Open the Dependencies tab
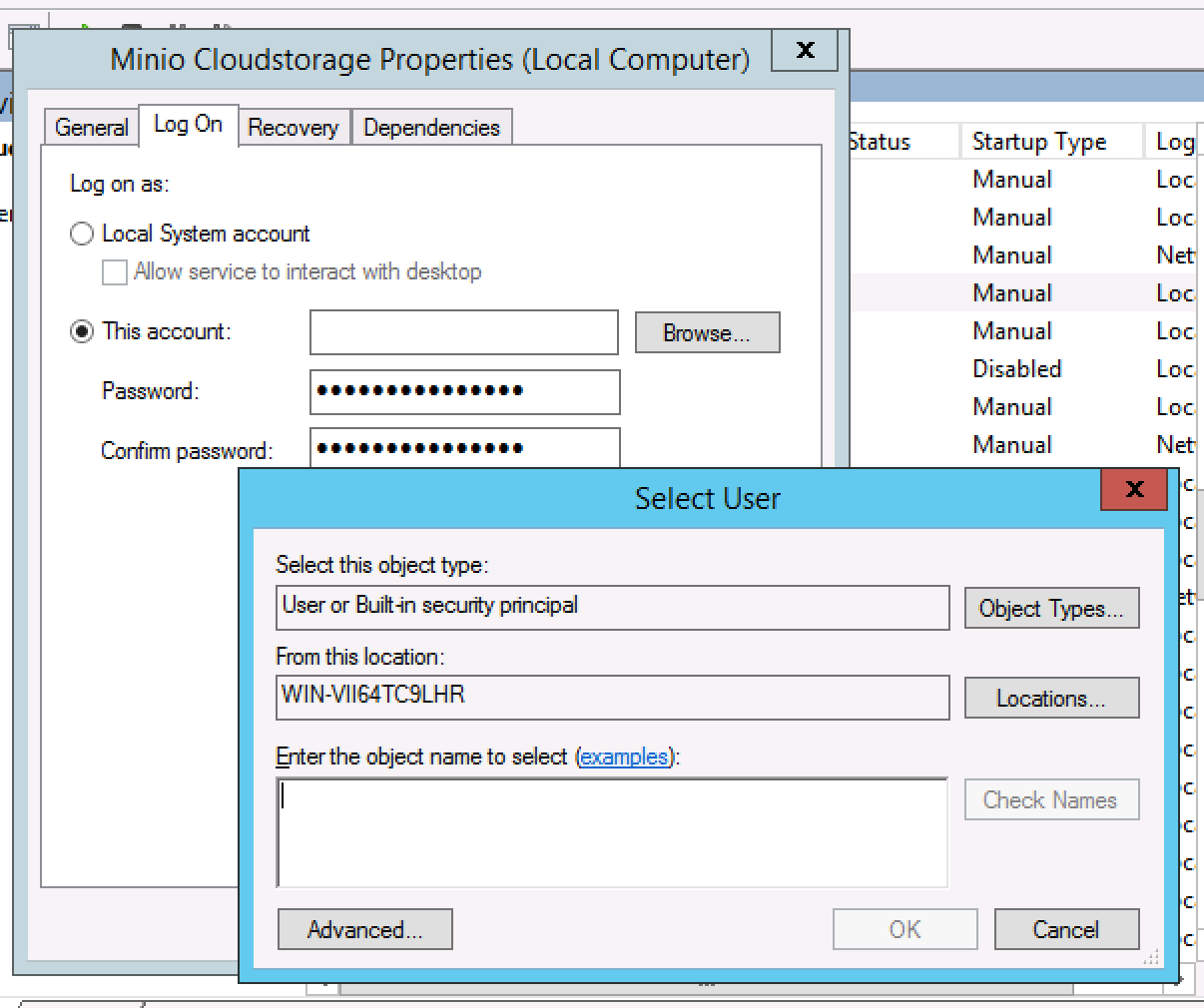Viewport: 1204px width, 1008px height. (431, 128)
